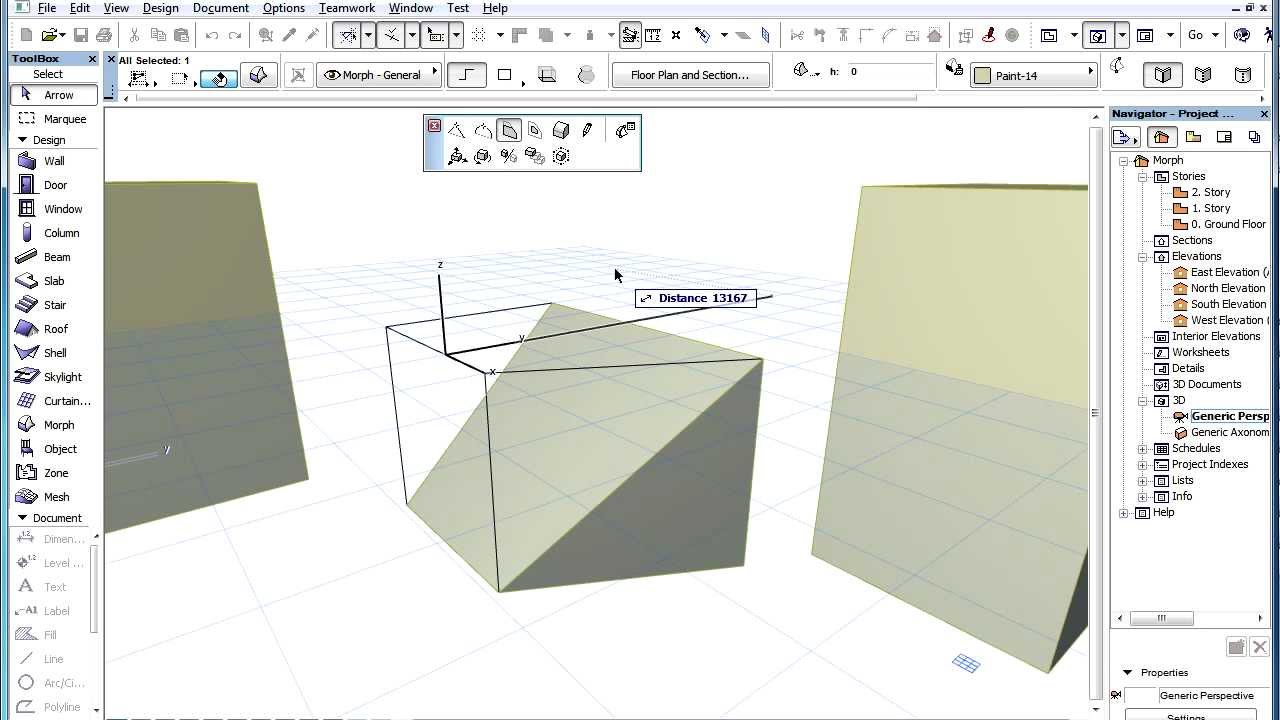The width and height of the screenshot is (1280, 720).
Task: Switch to Project Map in Navigator header
Action: click(x=1160, y=137)
